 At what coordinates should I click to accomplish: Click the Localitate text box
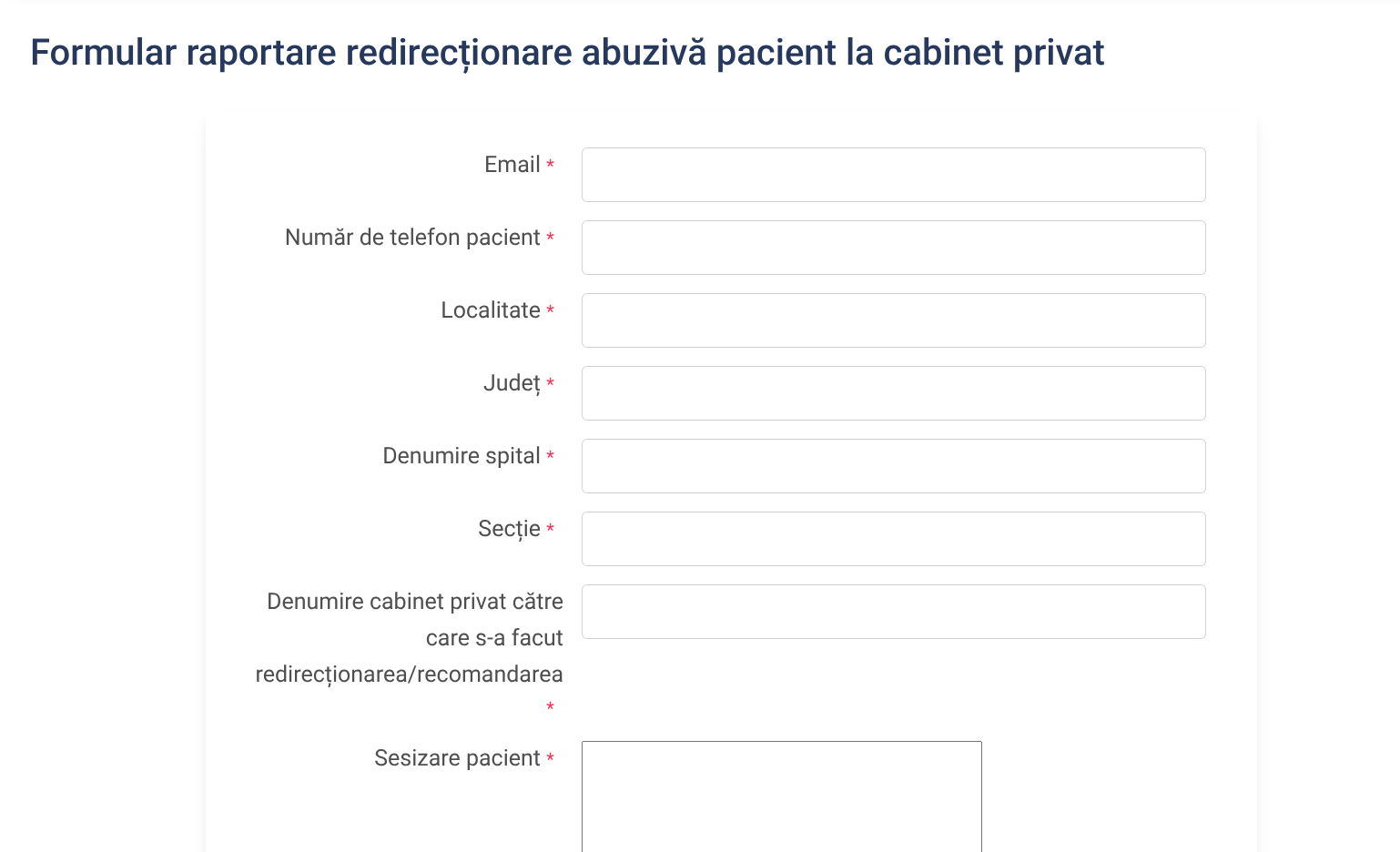click(x=893, y=320)
